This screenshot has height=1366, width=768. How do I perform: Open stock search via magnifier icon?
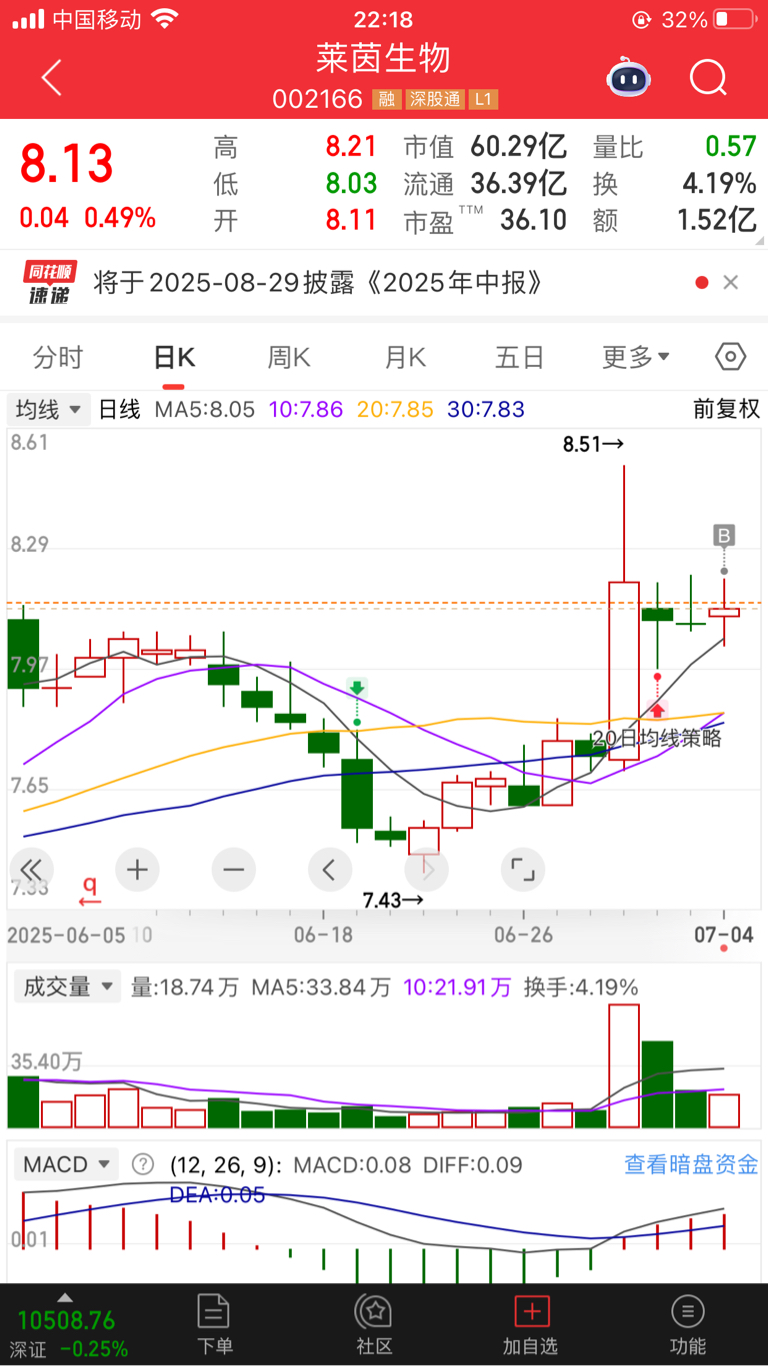tap(708, 77)
